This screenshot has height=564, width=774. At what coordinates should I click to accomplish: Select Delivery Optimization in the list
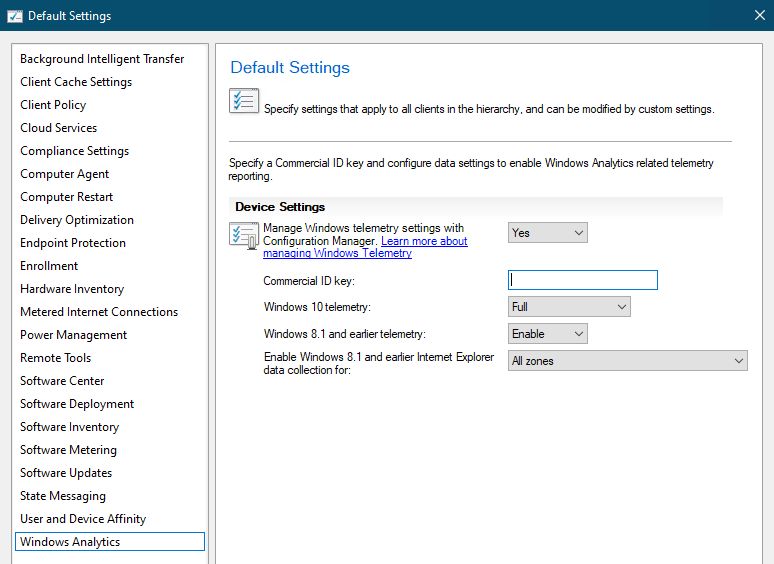(x=77, y=220)
